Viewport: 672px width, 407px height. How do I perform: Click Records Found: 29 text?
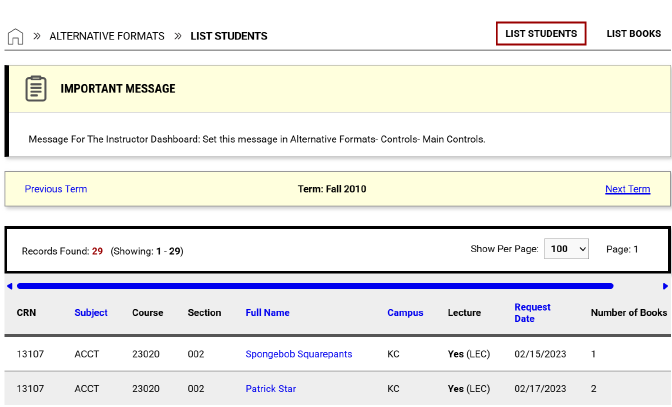[62, 251]
